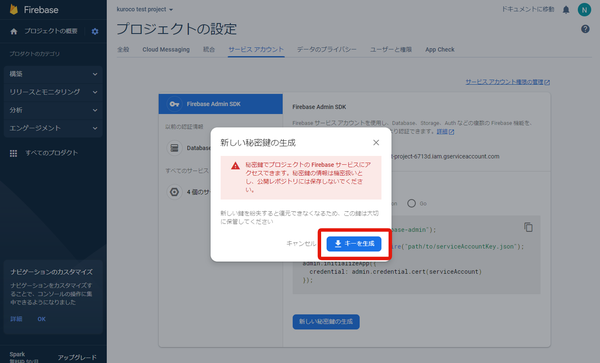
Task: Click ドキュメントに移動 link
Action: pos(528,9)
